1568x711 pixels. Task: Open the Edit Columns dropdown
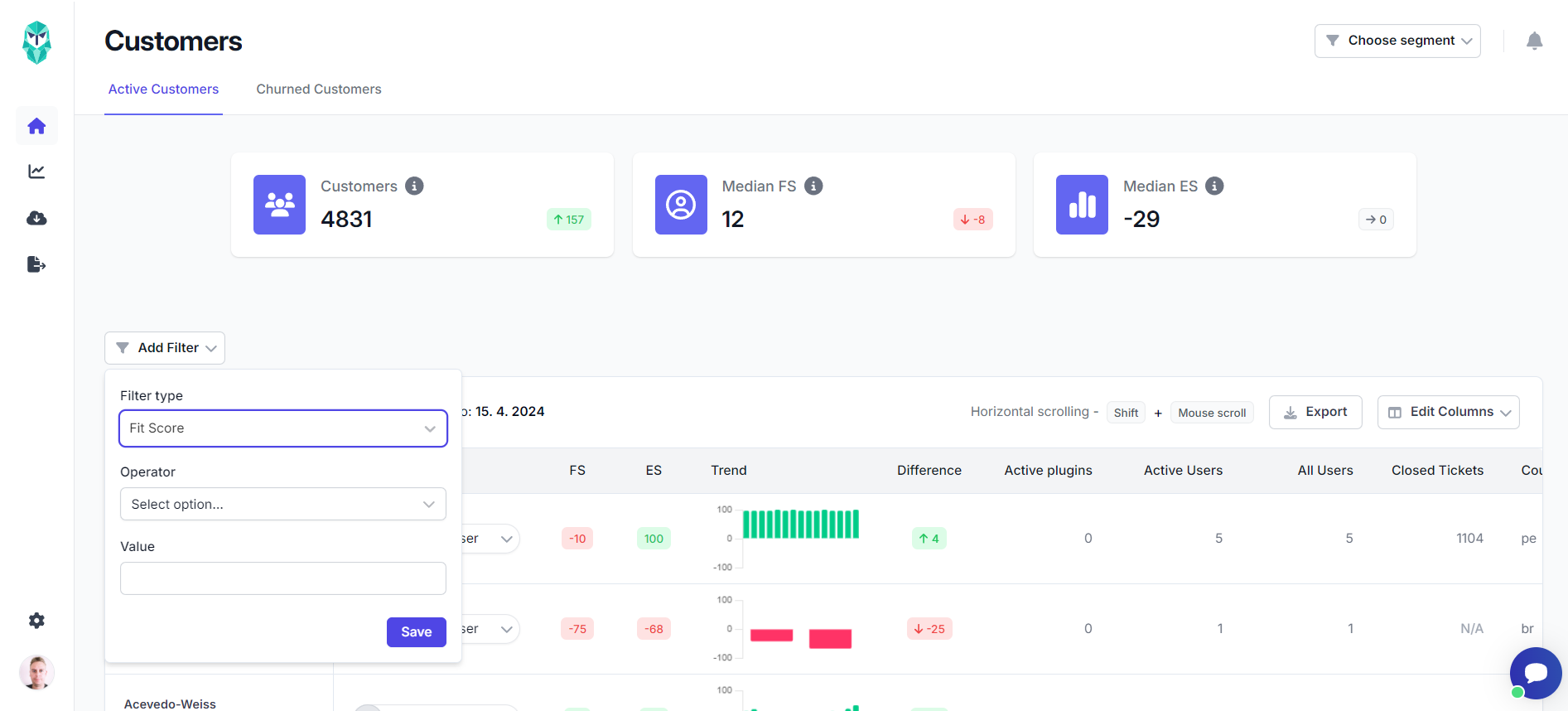coord(1449,412)
